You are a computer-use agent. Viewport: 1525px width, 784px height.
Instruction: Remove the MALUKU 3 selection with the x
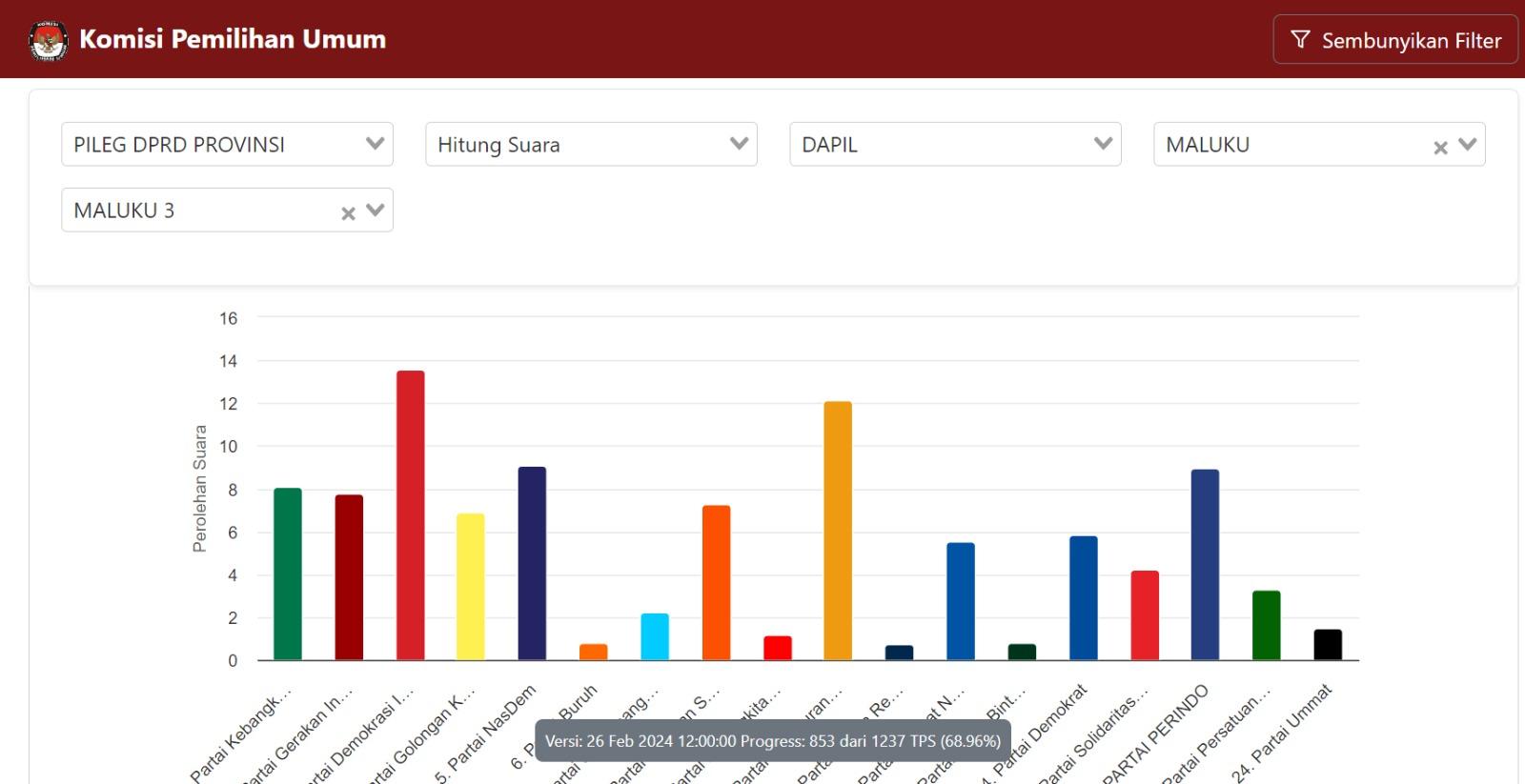348,213
